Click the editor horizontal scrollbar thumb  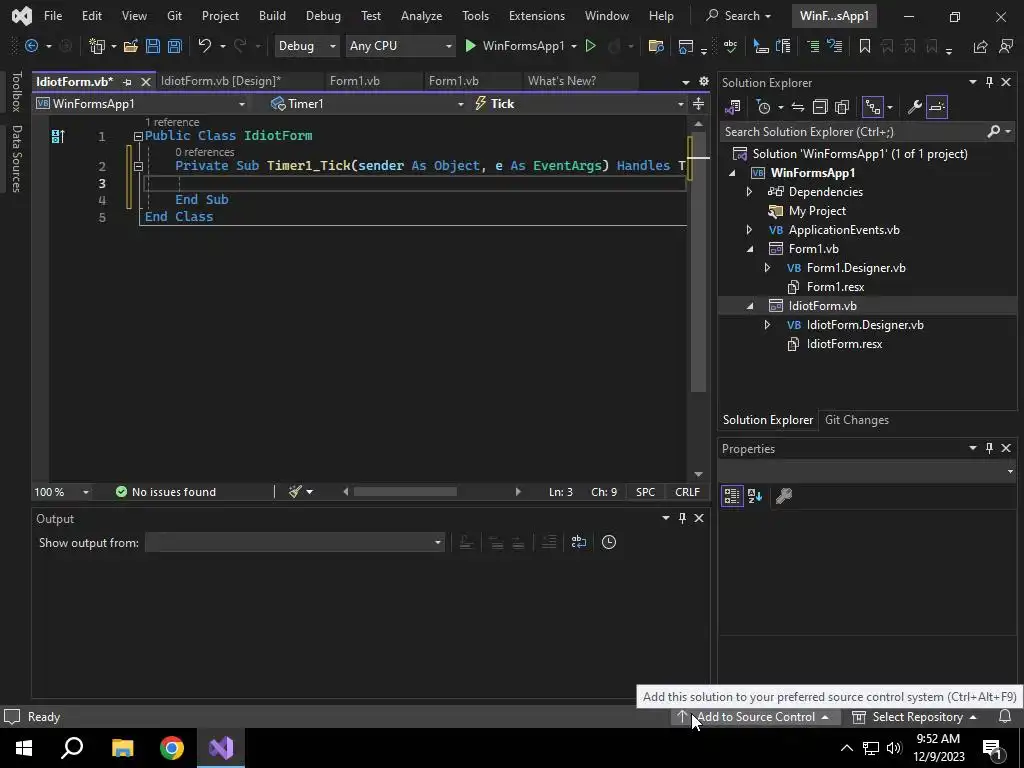(405, 492)
